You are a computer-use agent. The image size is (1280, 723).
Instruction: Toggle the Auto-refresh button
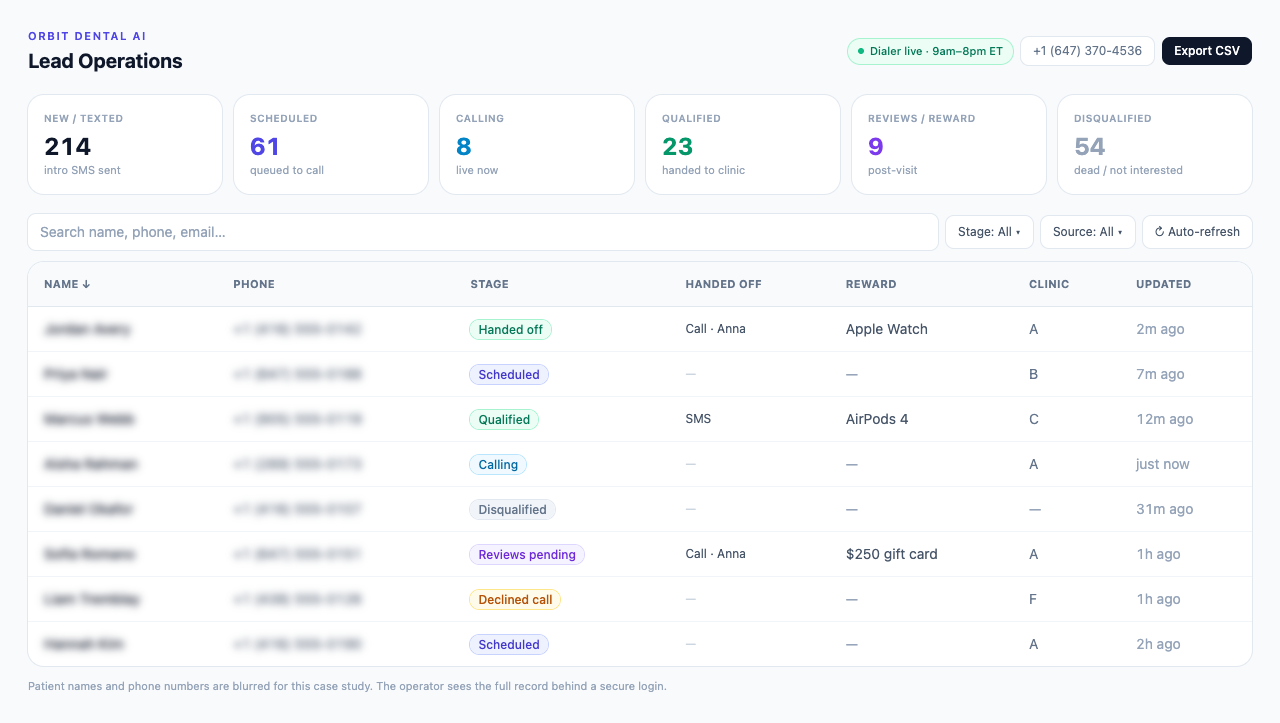coord(1197,232)
